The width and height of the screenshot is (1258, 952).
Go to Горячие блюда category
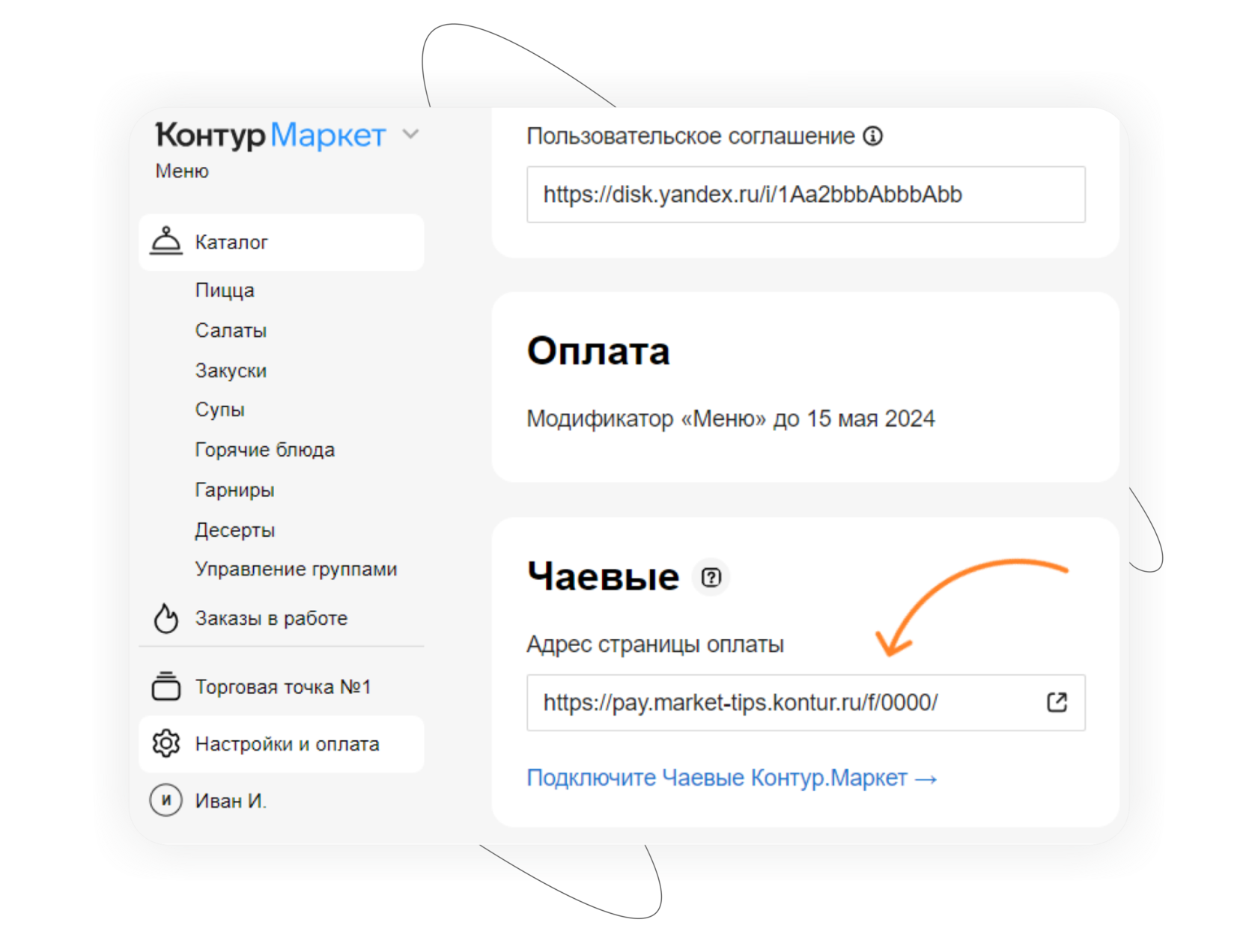[264, 450]
